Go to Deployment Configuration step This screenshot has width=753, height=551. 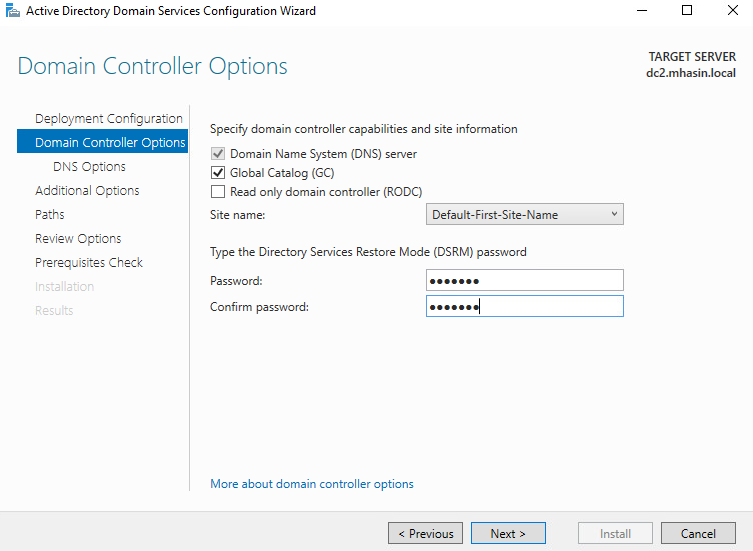[109, 118]
